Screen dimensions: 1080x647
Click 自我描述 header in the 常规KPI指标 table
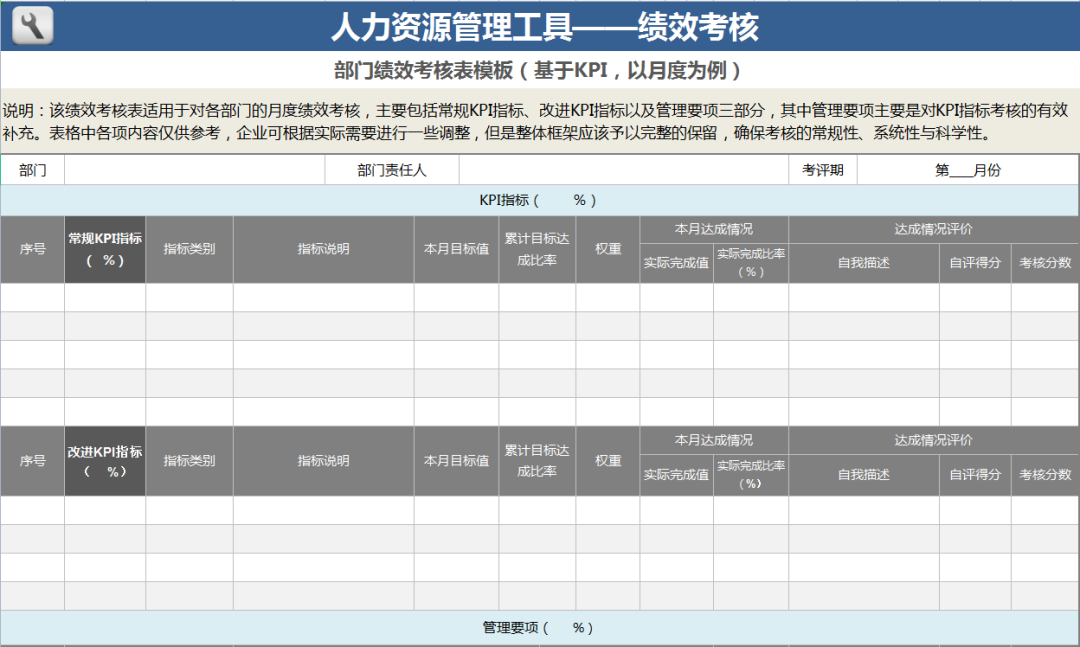coord(864,263)
